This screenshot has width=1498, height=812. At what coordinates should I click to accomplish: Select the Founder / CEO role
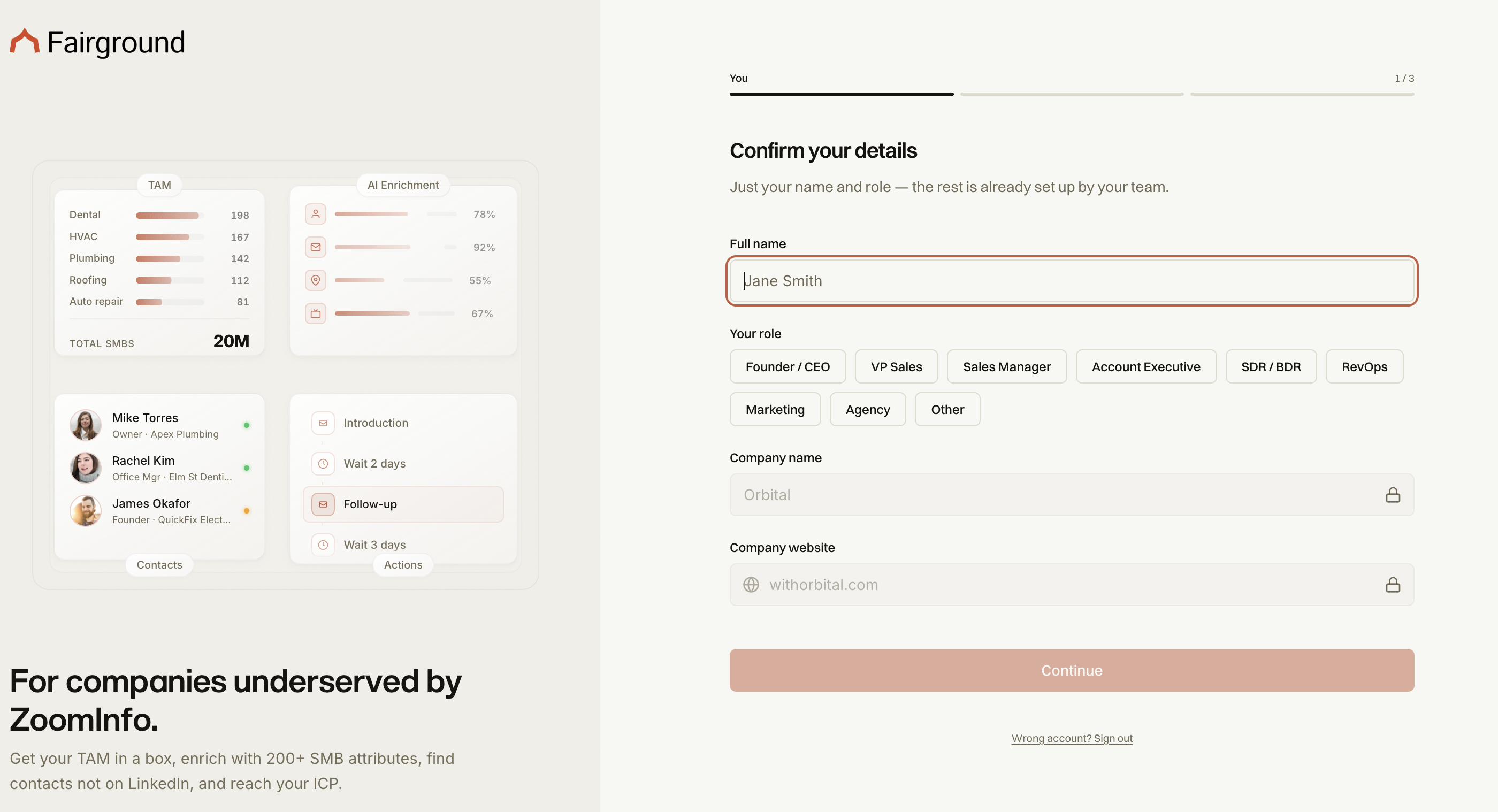pyautogui.click(x=788, y=367)
